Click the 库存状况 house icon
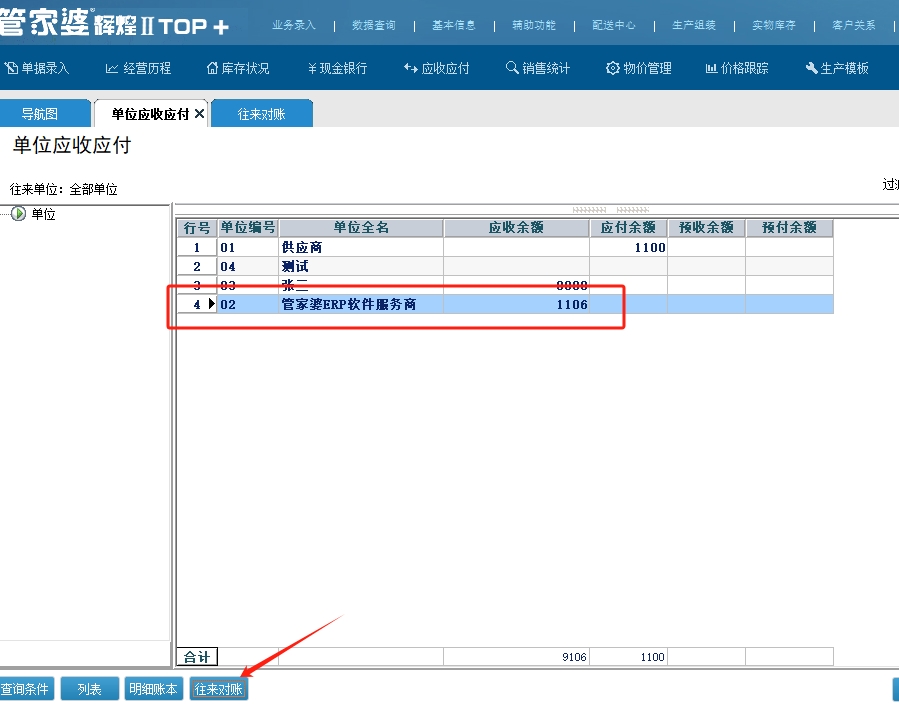The image size is (899, 708). coord(212,68)
